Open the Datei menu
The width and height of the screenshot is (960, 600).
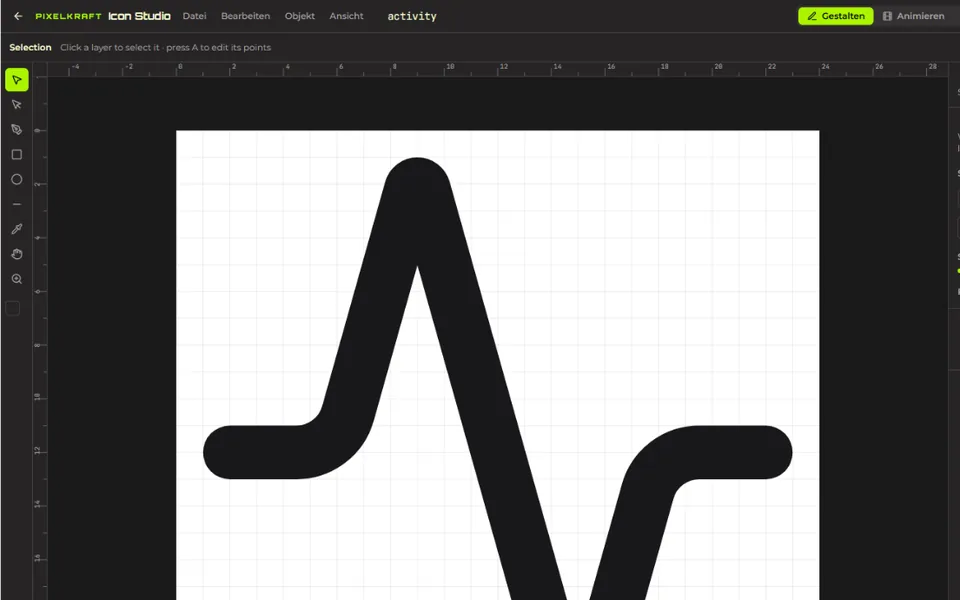point(194,16)
